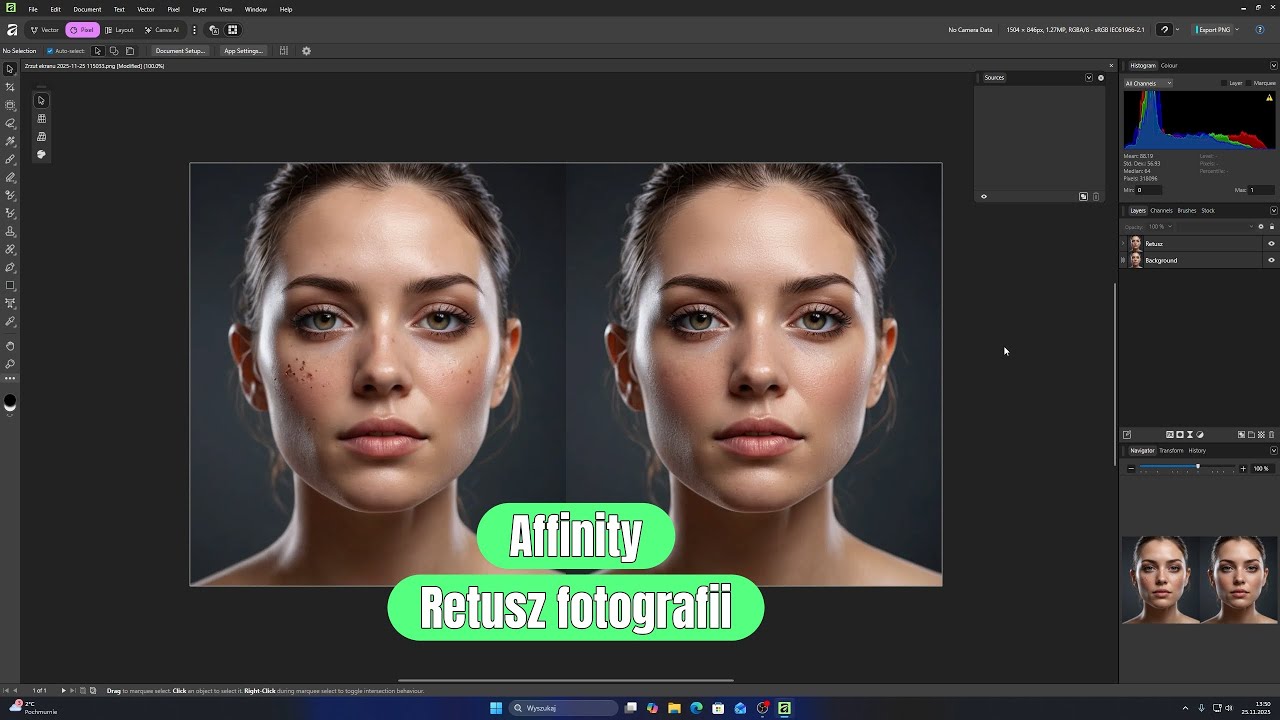This screenshot has width=1280, height=720.
Task: Hide the Background layer
Action: pyautogui.click(x=1271, y=260)
